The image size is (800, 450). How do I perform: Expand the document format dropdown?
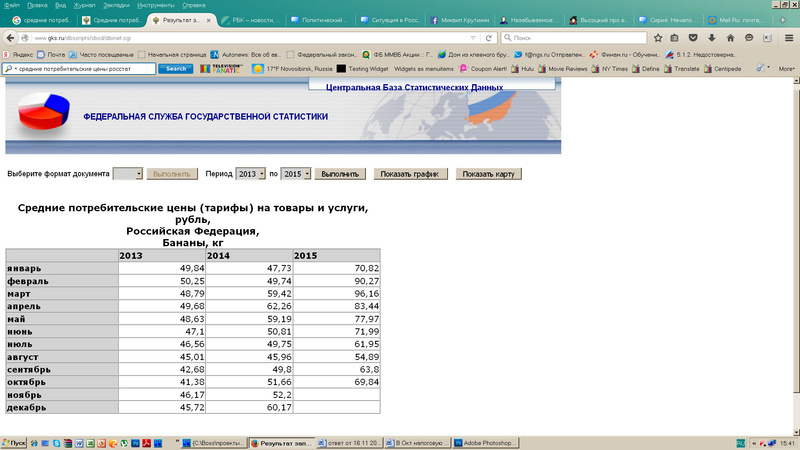click(x=128, y=174)
